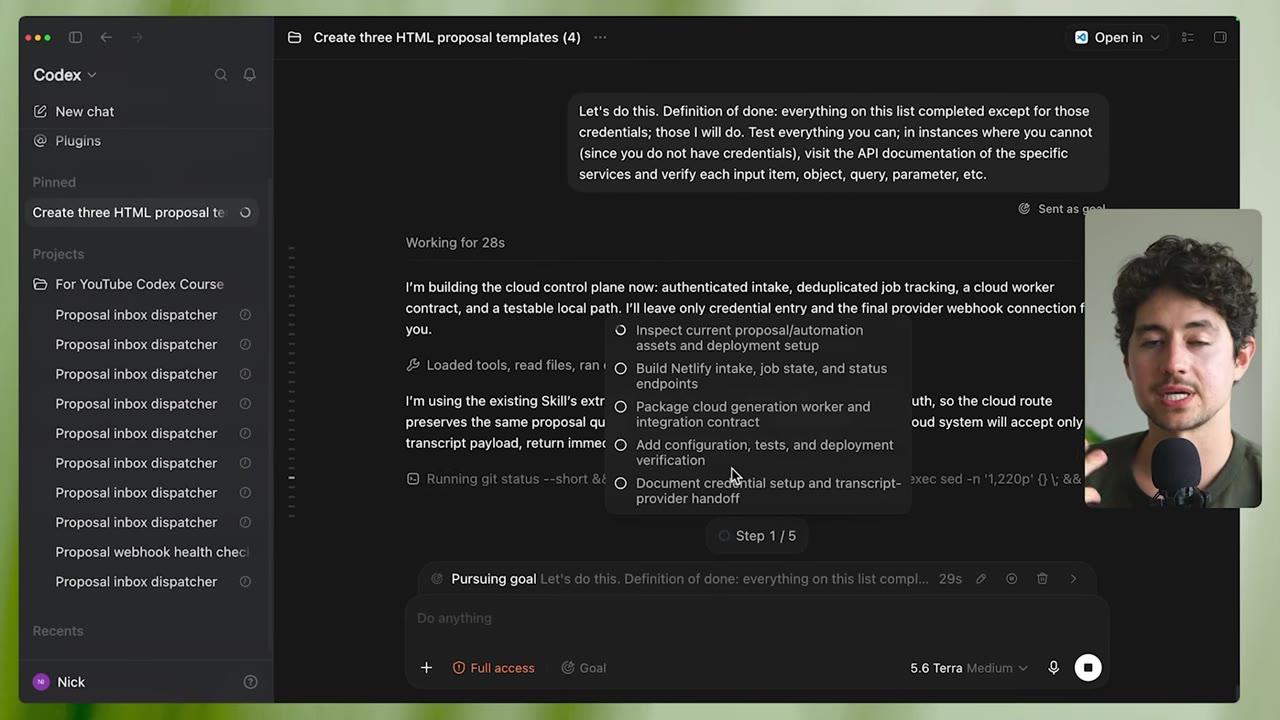Expand the Codex dropdown menu

(x=65, y=75)
